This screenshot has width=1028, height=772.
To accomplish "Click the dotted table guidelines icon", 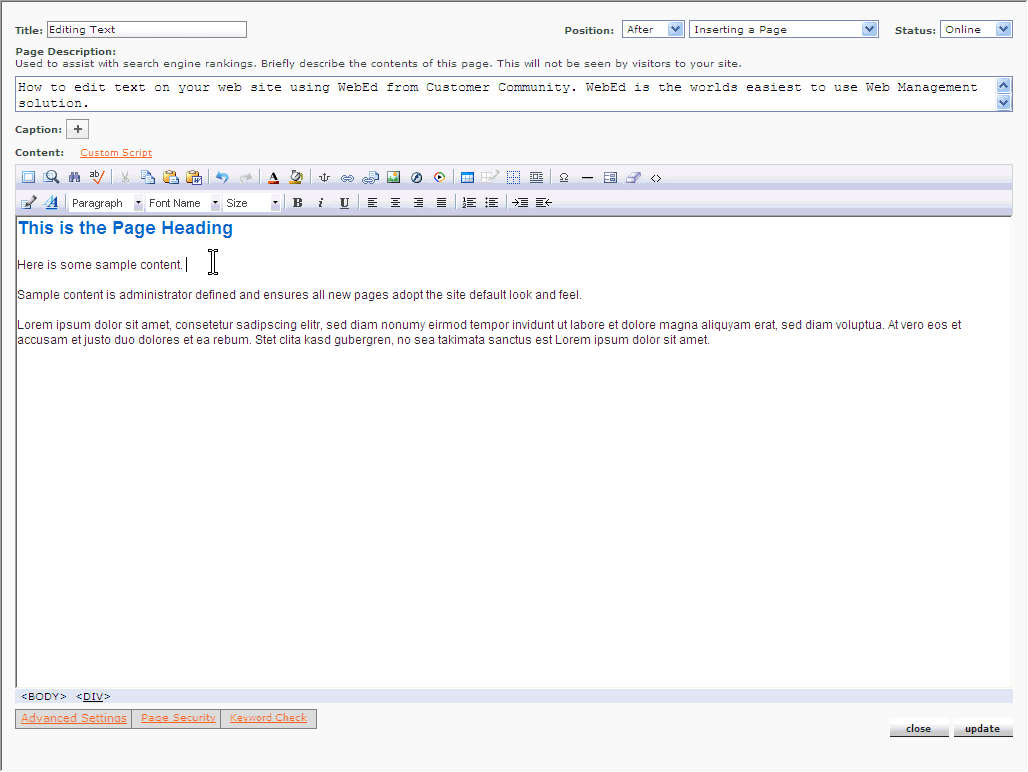I will (513, 178).
